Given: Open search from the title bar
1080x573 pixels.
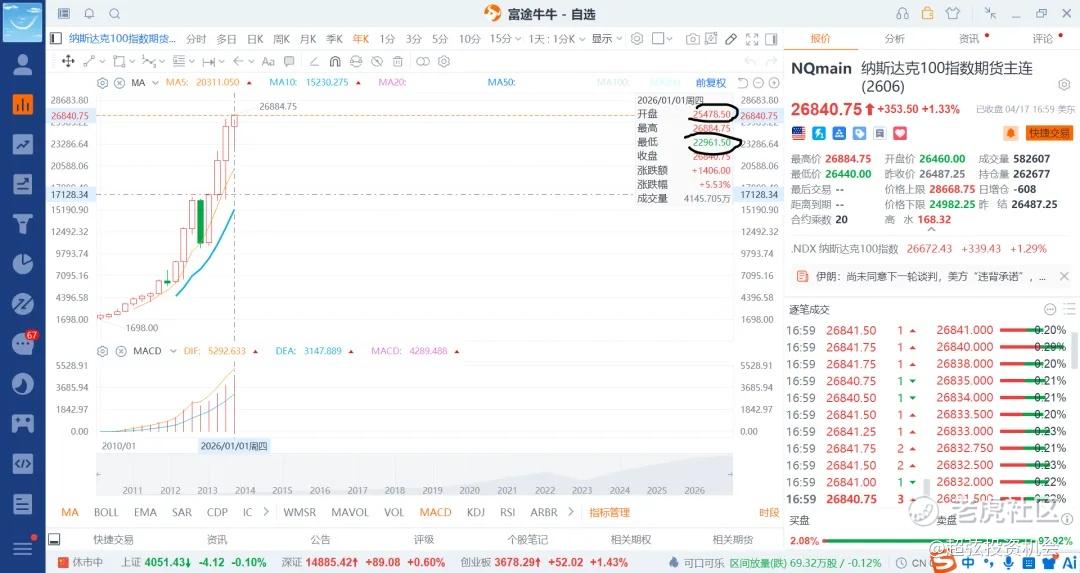Looking at the screenshot, I should [115, 14].
